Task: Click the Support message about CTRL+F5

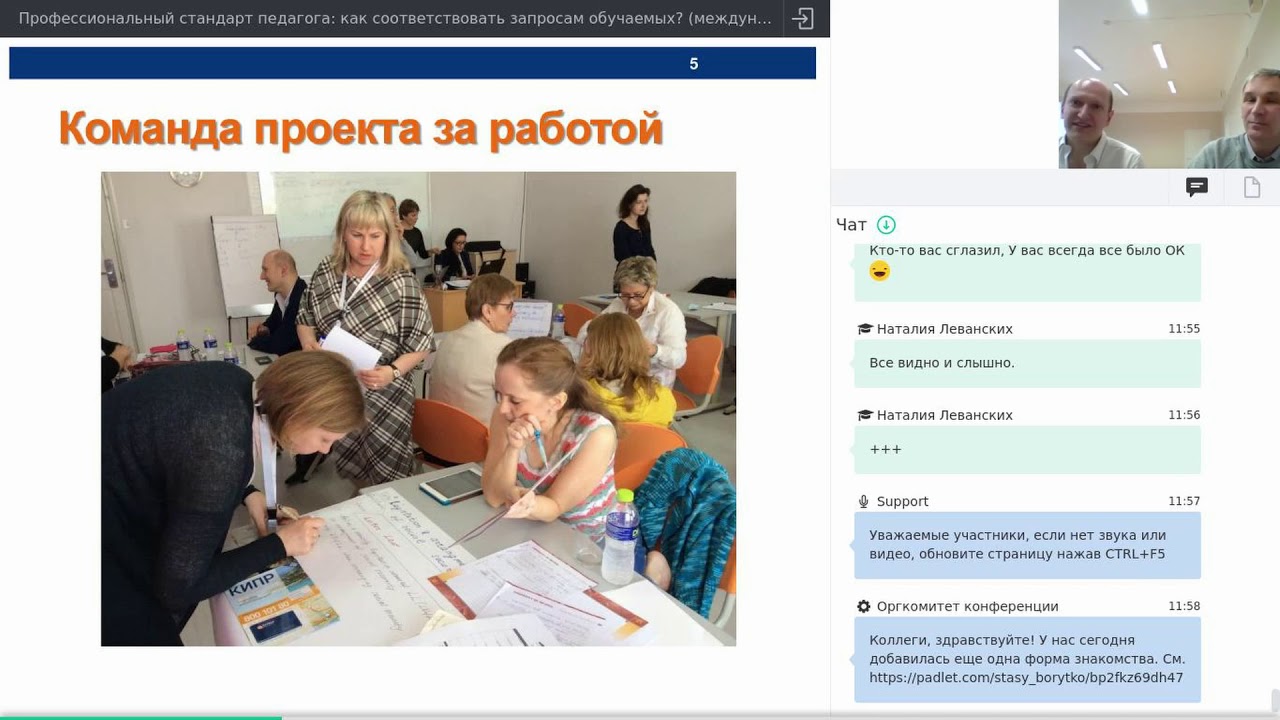Action: 1027,545
